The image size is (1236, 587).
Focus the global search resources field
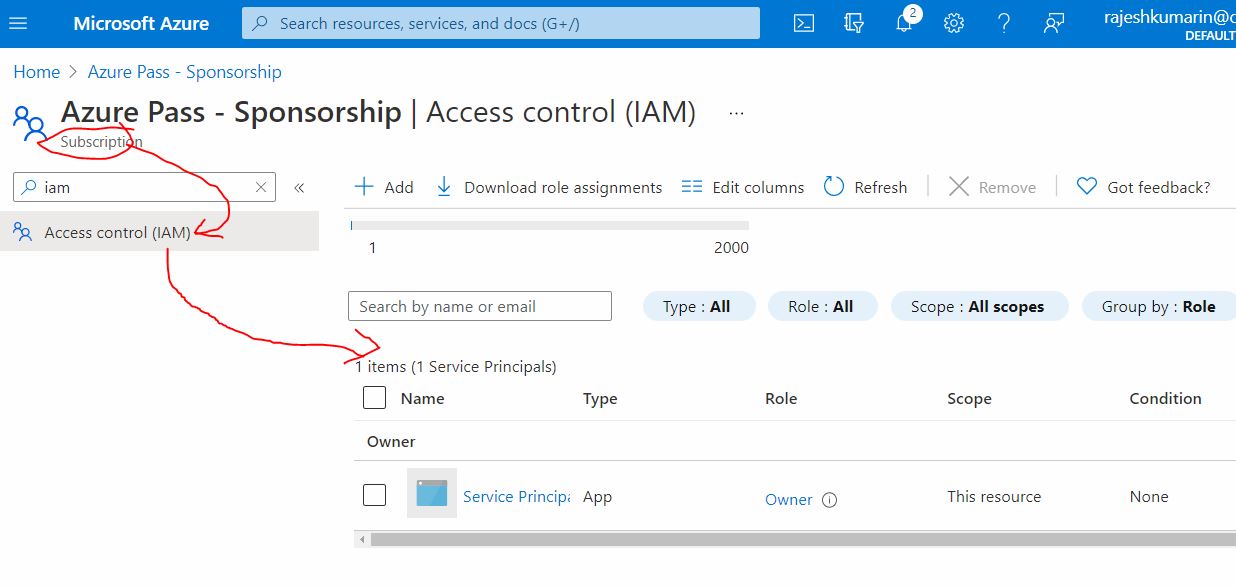pyautogui.click(x=501, y=23)
